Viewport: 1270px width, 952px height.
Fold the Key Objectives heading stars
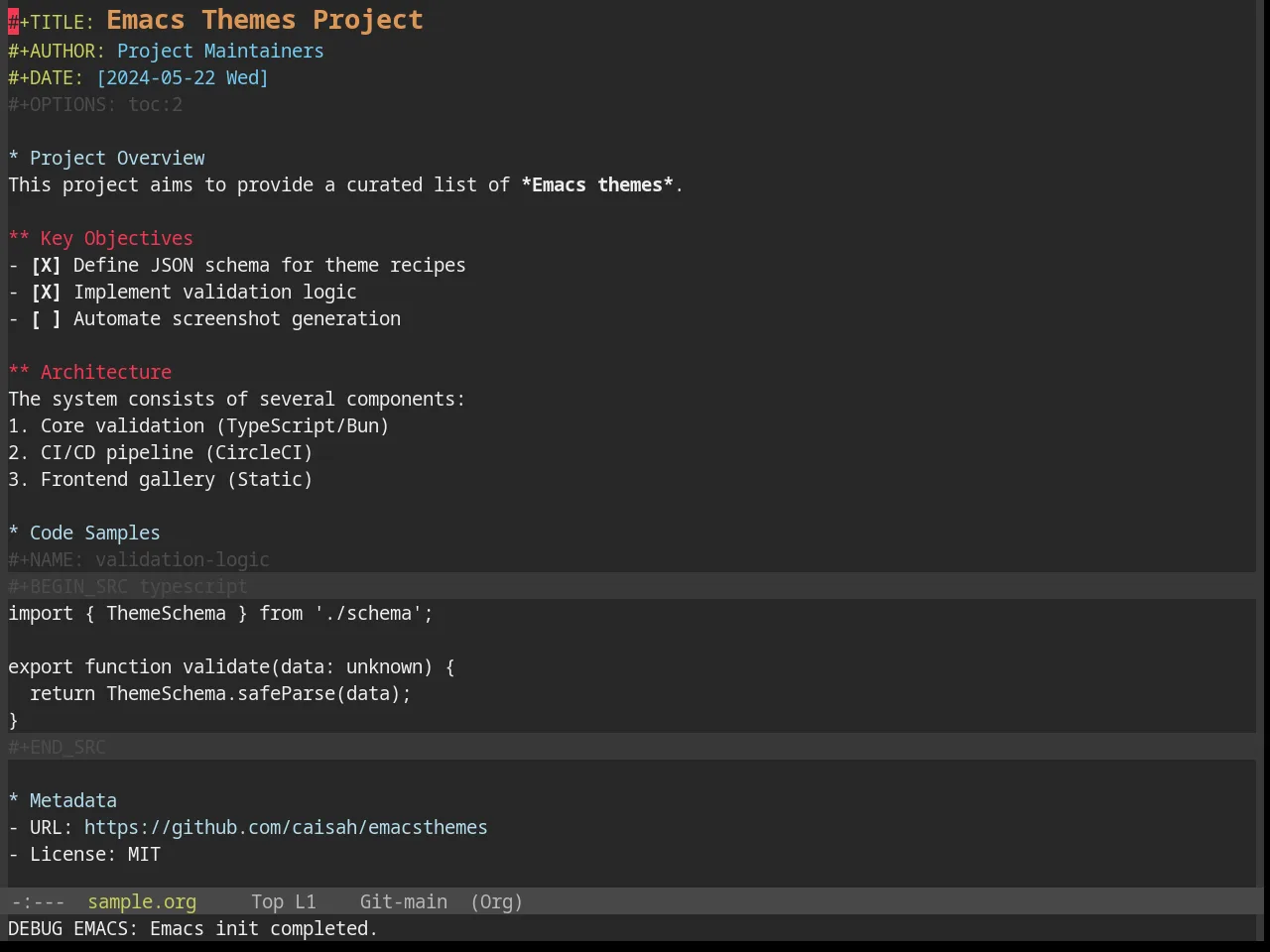(x=19, y=239)
